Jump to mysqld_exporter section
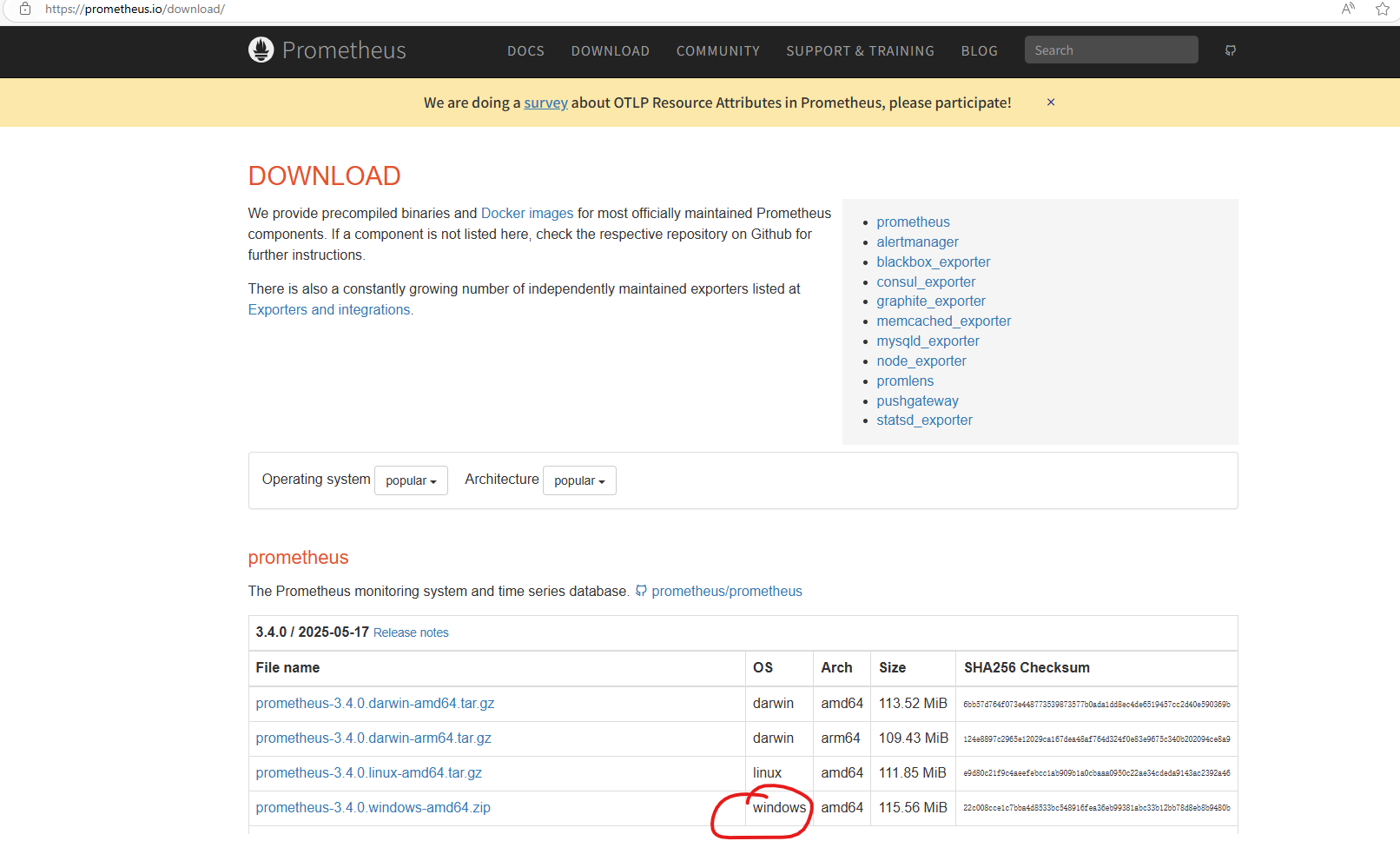Image resolution: width=1400 pixels, height=841 pixels. (928, 341)
